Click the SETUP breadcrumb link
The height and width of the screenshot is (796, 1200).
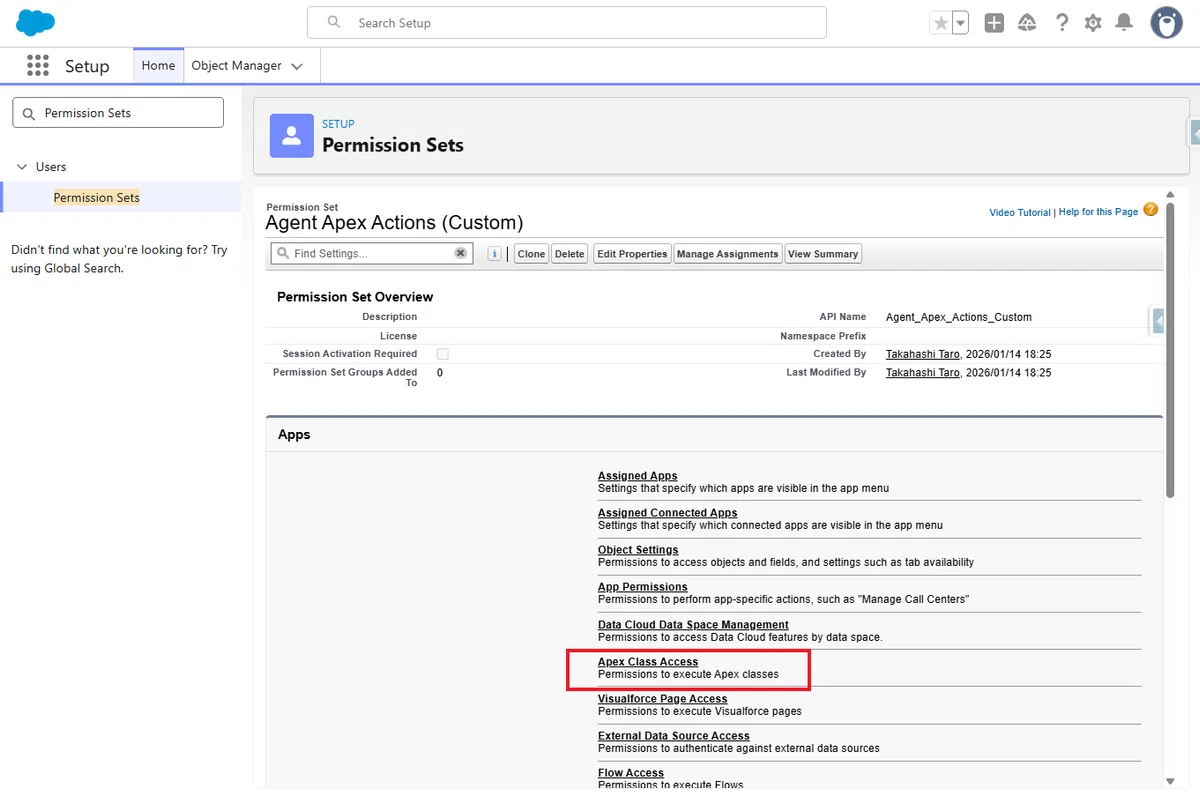tap(338, 124)
